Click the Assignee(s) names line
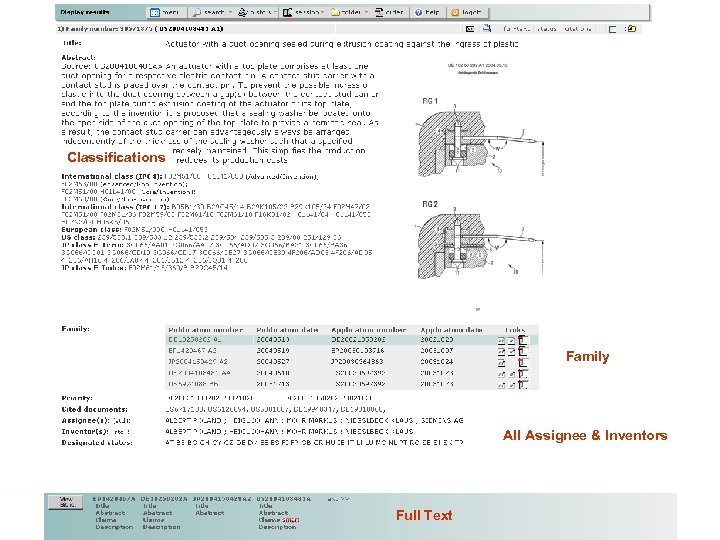720x540 pixels. coord(314,420)
